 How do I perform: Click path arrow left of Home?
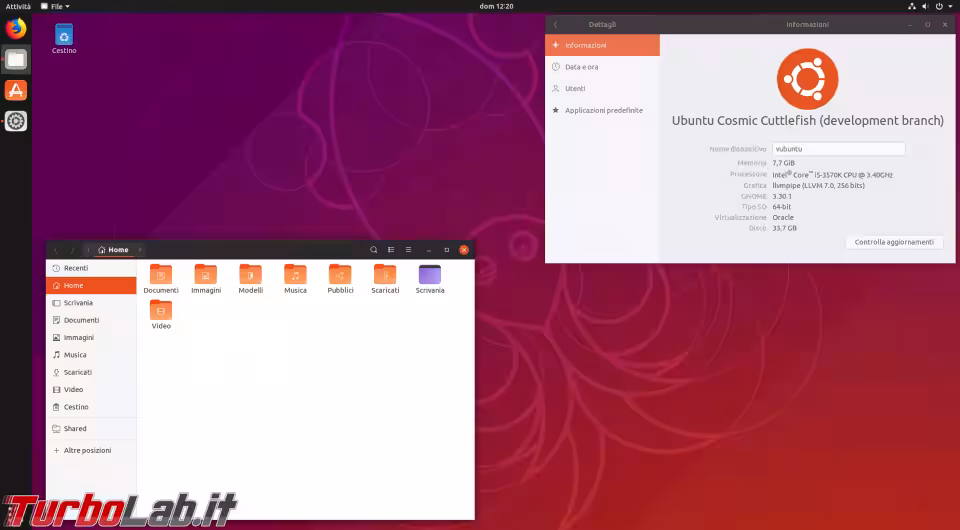tap(88, 250)
